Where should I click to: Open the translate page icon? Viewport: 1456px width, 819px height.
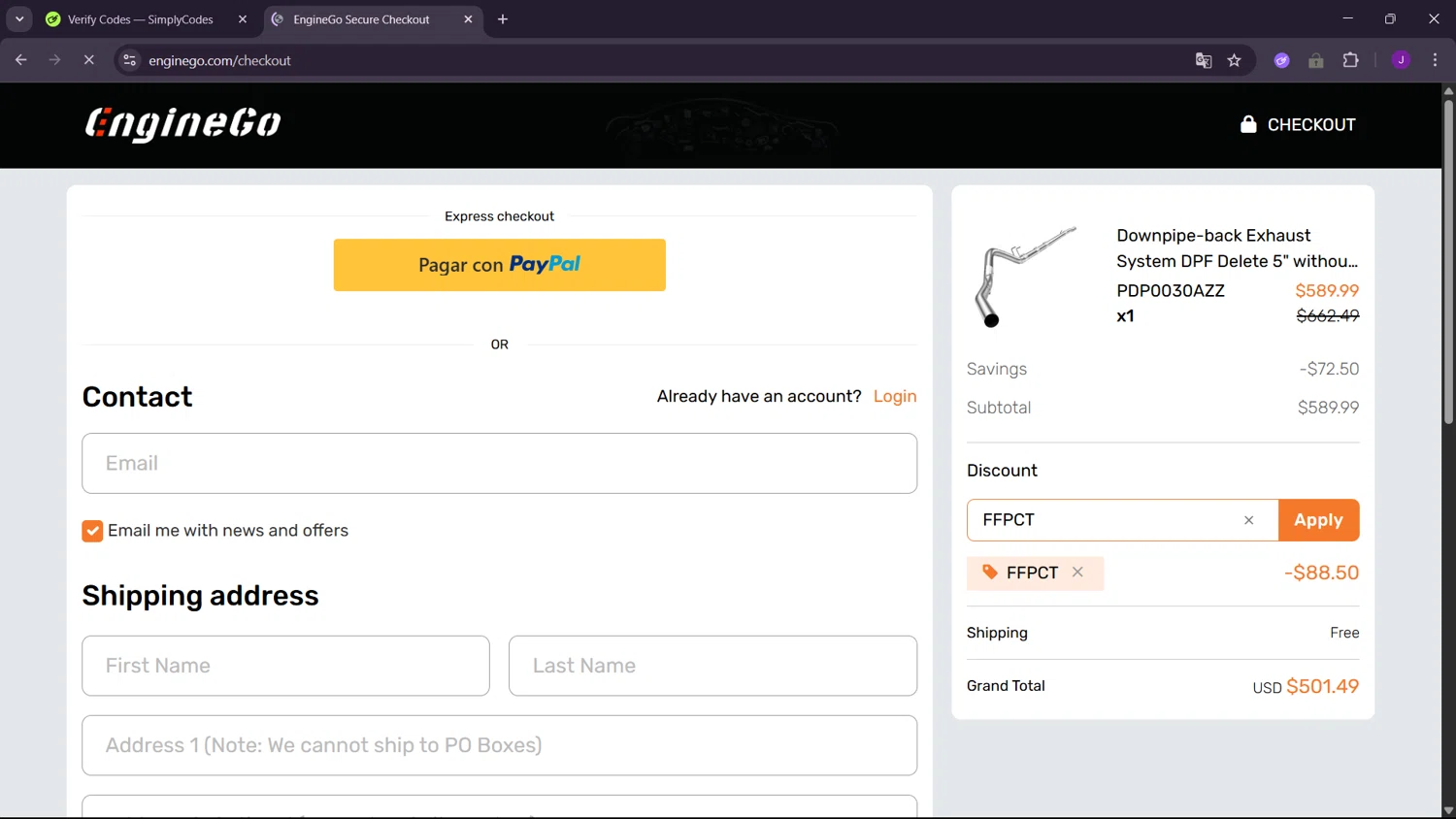click(1204, 60)
